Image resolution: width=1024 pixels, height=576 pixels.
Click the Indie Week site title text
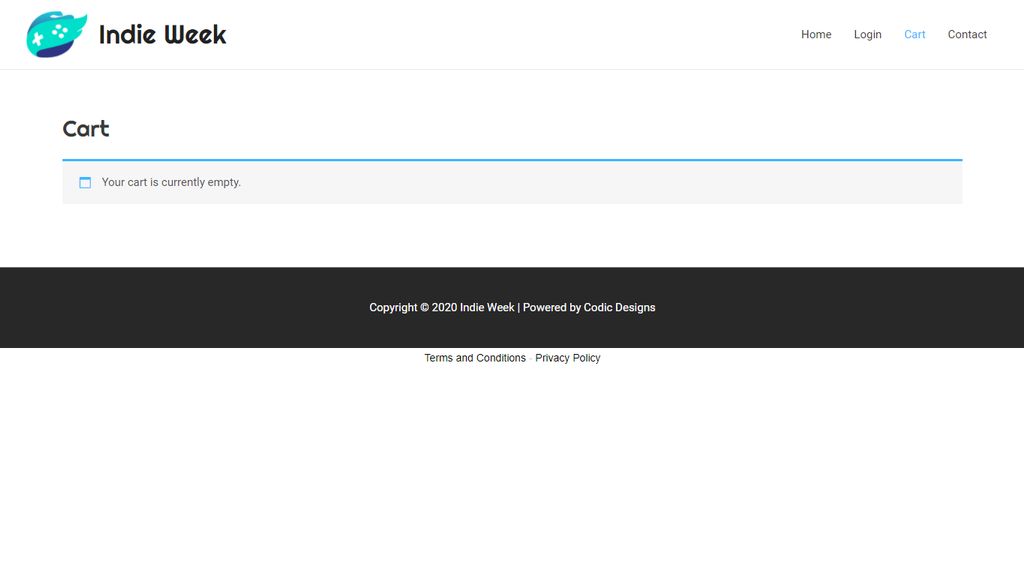[162, 35]
